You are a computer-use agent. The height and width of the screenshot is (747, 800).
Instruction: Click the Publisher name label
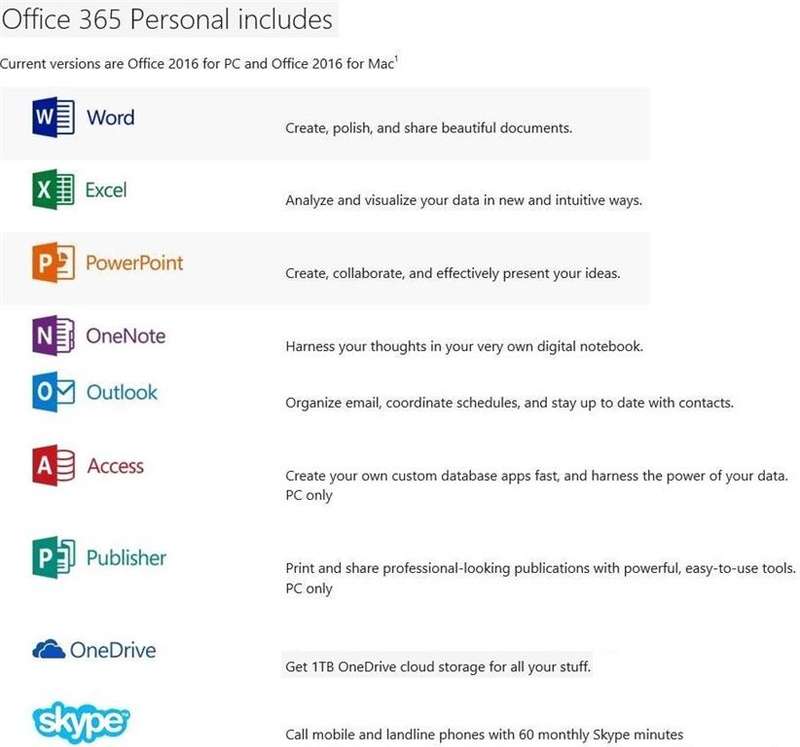pyautogui.click(x=126, y=558)
